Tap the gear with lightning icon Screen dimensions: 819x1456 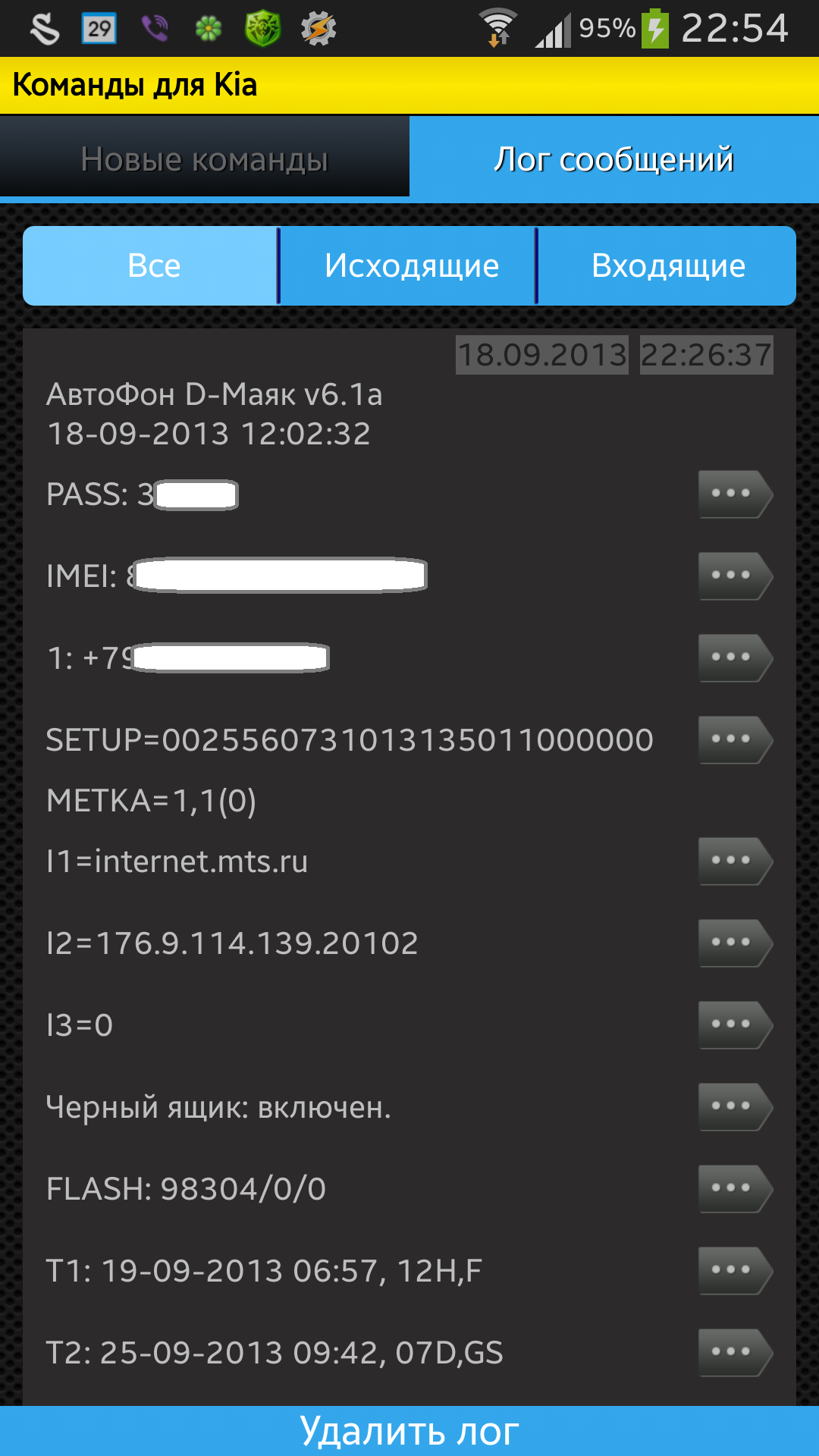point(318,29)
